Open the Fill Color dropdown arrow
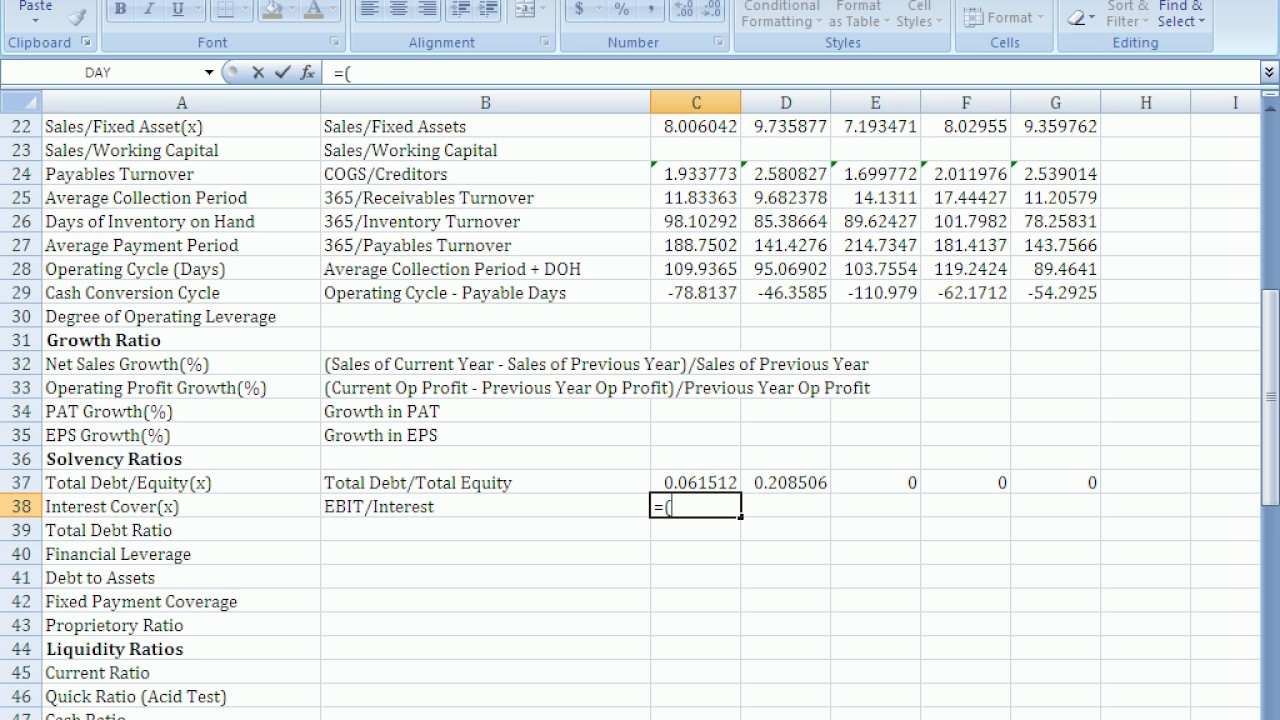1280x720 pixels. (291, 10)
